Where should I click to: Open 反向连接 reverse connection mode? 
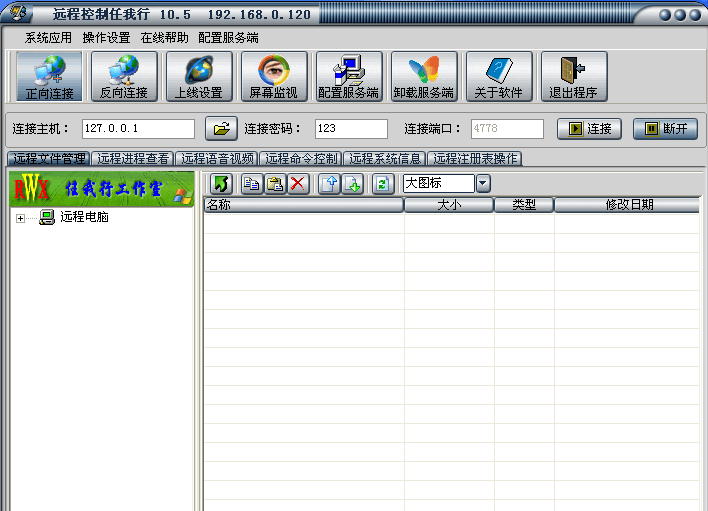click(x=124, y=76)
